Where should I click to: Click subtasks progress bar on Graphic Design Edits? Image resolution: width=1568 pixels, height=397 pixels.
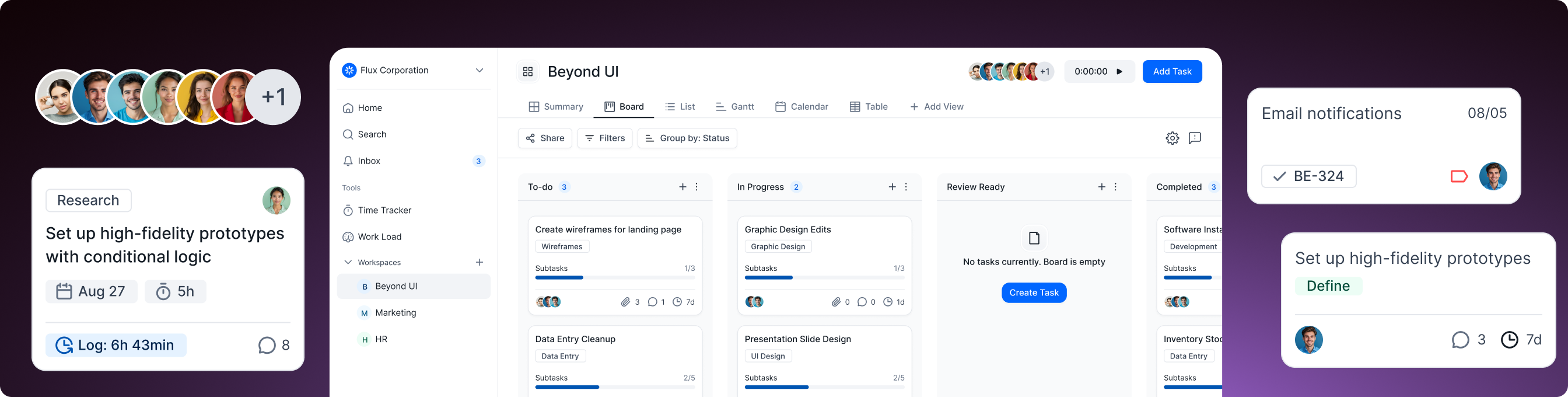(x=824, y=278)
